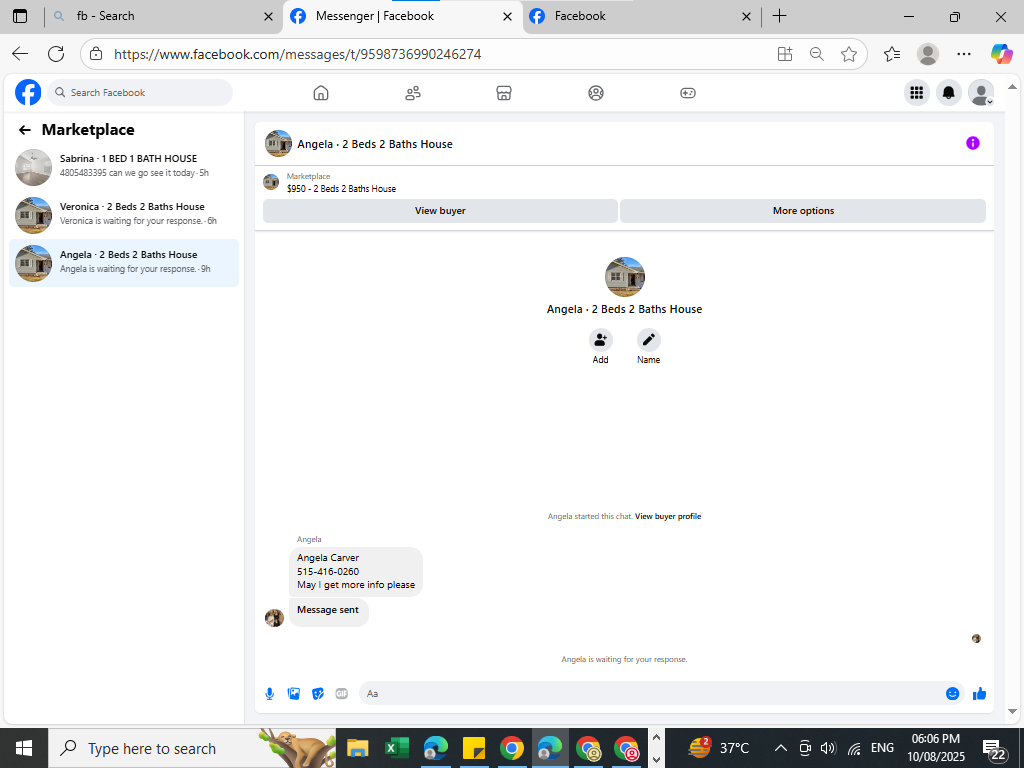1024x768 pixels.
Task: Switch to Messenger | Facebook browser tab
Action: coord(403,16)
